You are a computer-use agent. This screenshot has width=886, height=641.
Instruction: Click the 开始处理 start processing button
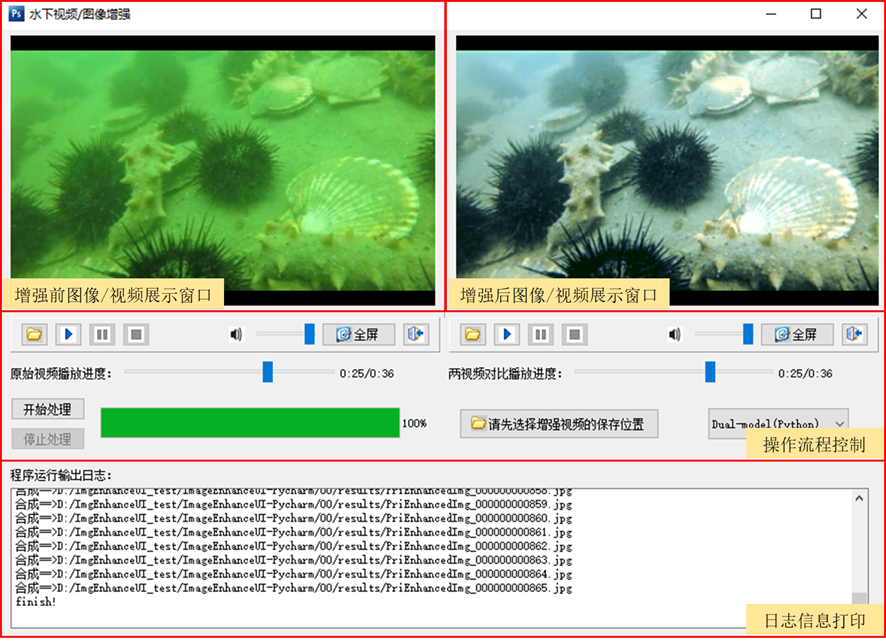click(46, 409)
